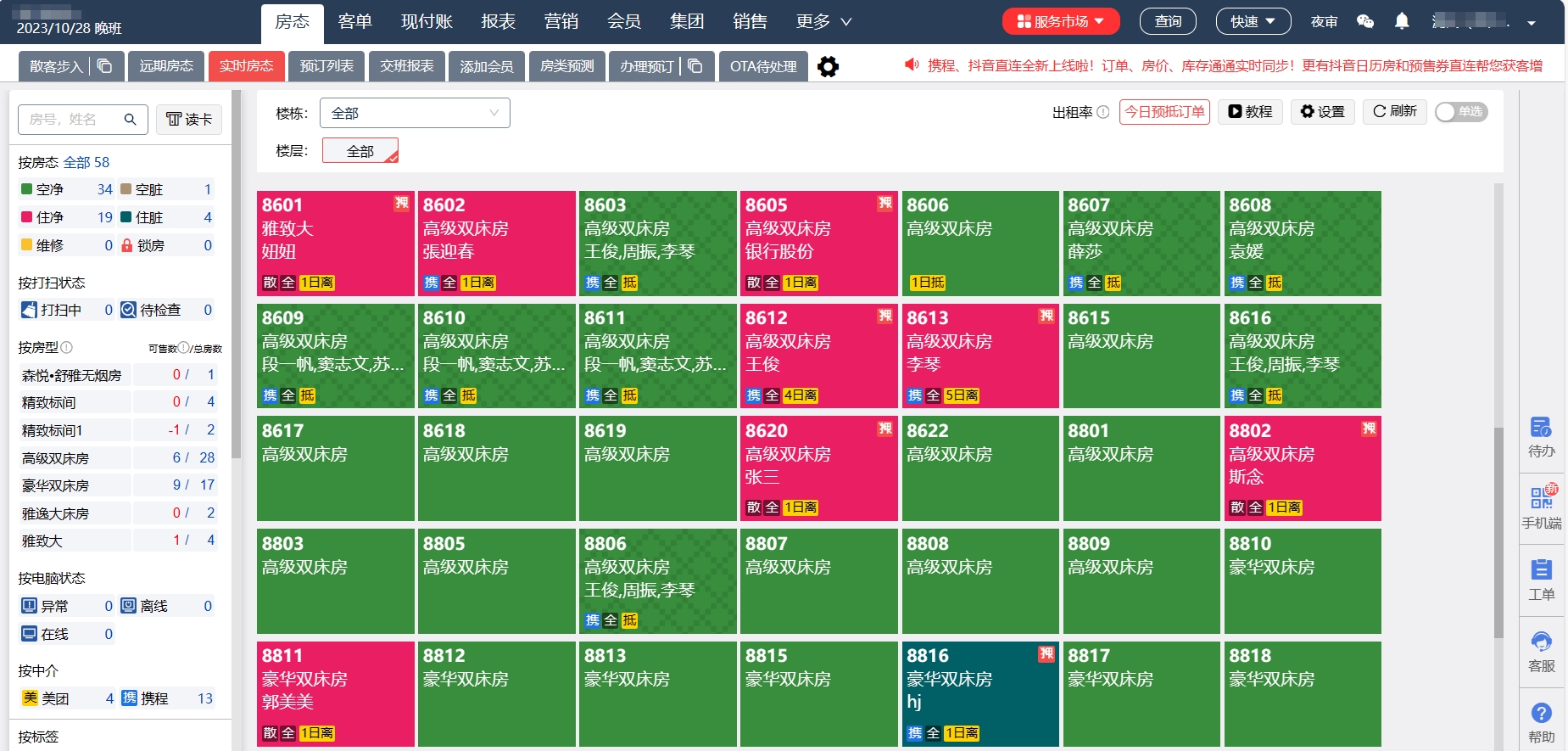Select the 全部 floor filter option
This screenshot has width=1568, height=751.
(360, 151)
